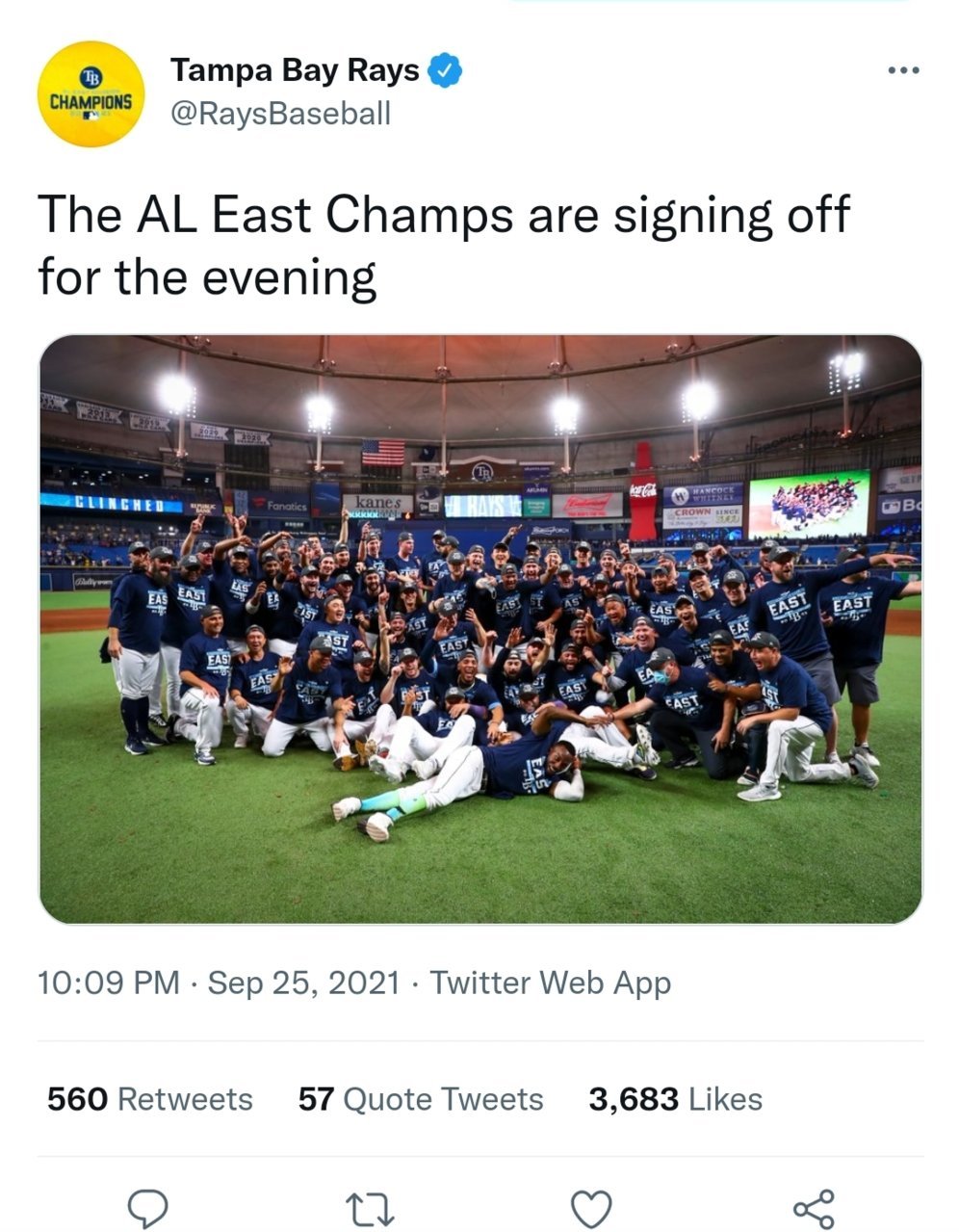The image size is (959, 1232).
Task: Click the Sep 25, 2021 date
Action: [303, 983]
